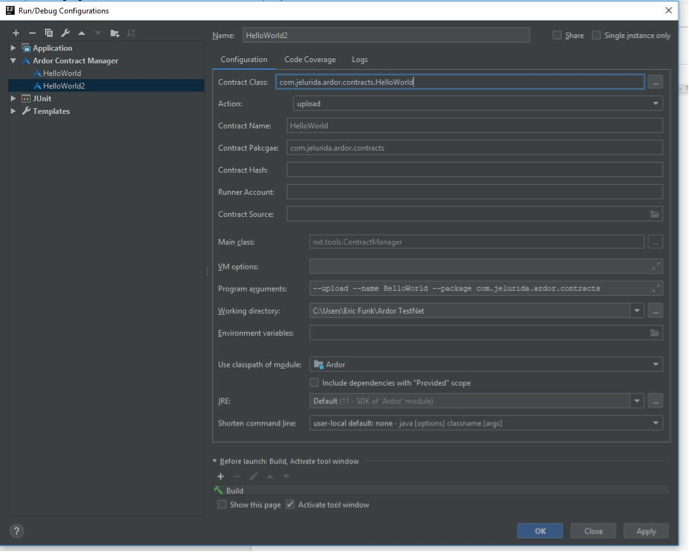The image size is (689, 552).
Task: Move Before launch task down
Action: [x=286, y=476]
